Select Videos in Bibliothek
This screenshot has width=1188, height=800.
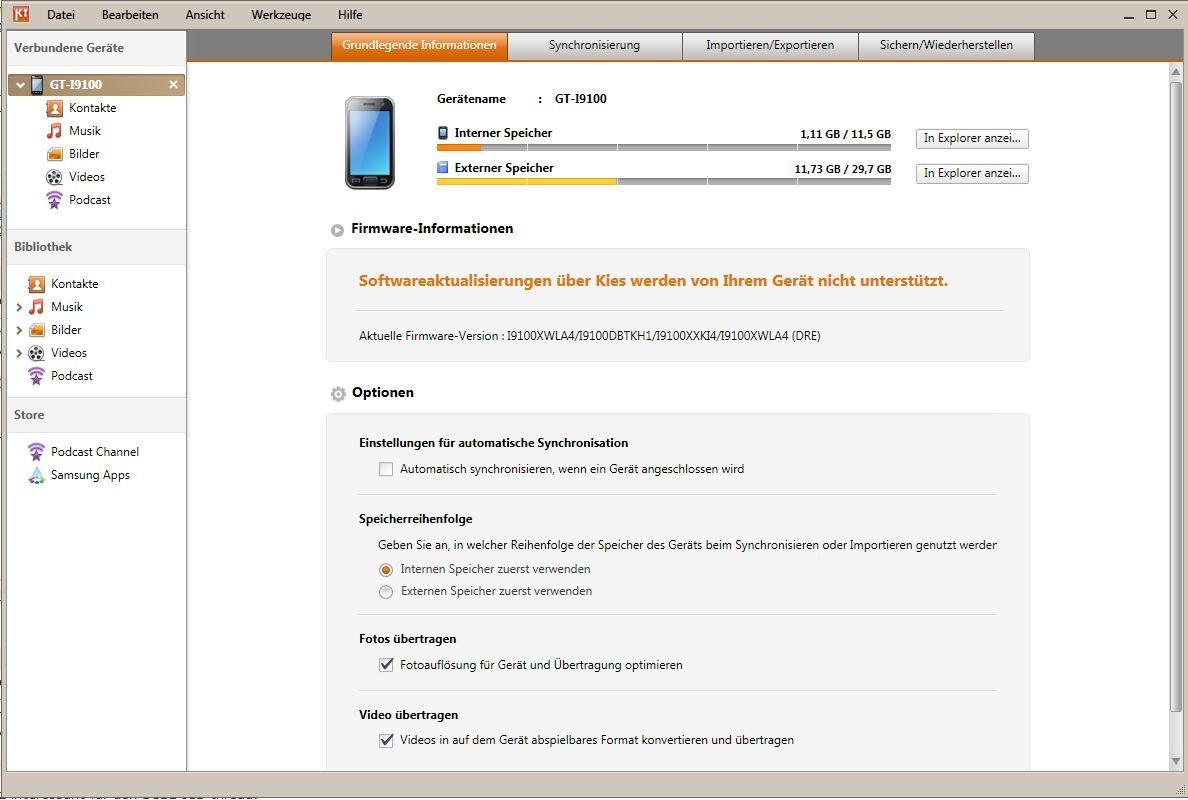(x=69, y=353)
